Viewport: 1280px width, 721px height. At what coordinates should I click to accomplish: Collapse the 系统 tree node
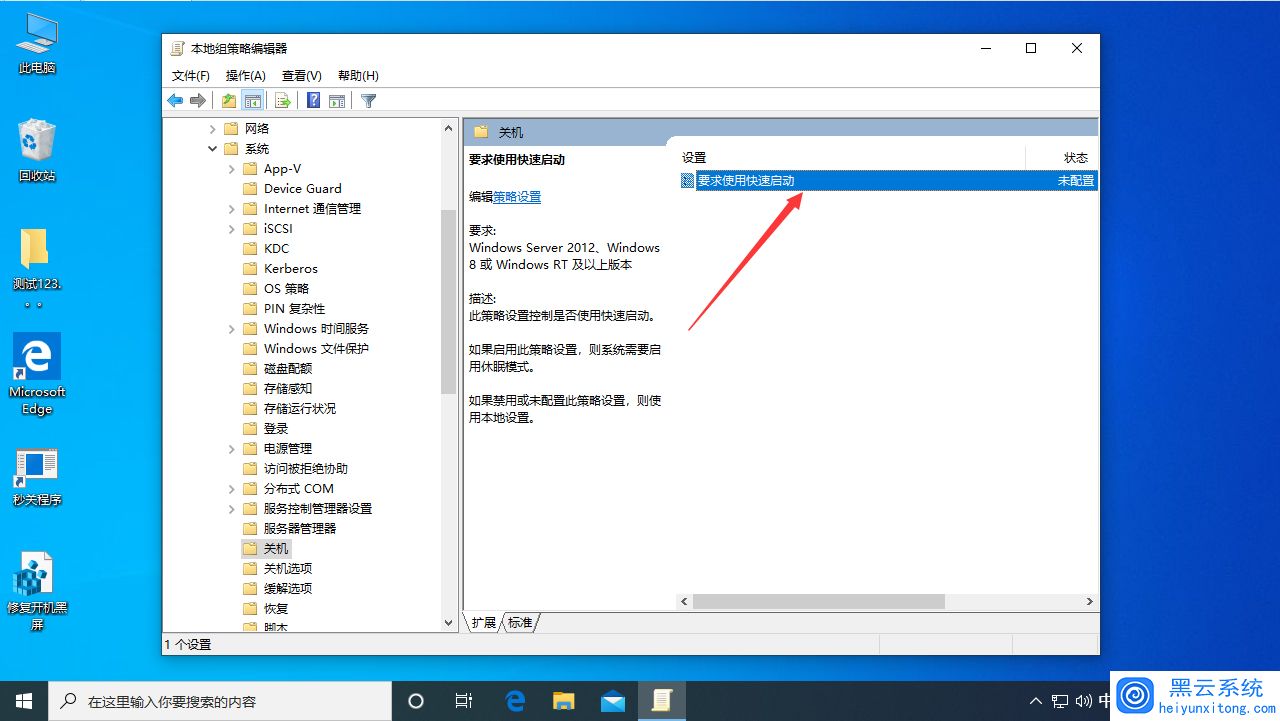(212, 149)
